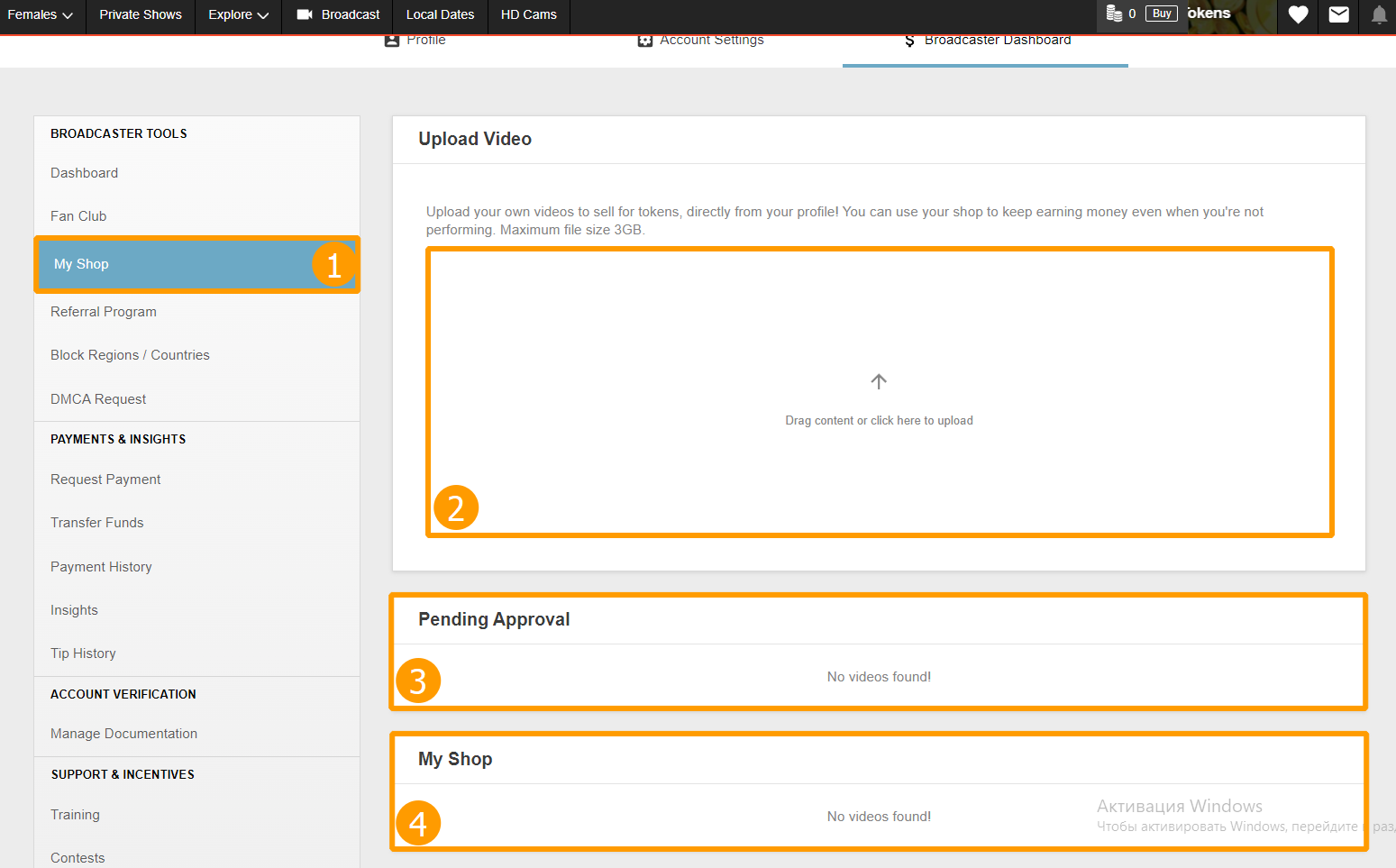
Task: Open Block Regions / Countries settings
Action: click(130, 355)
